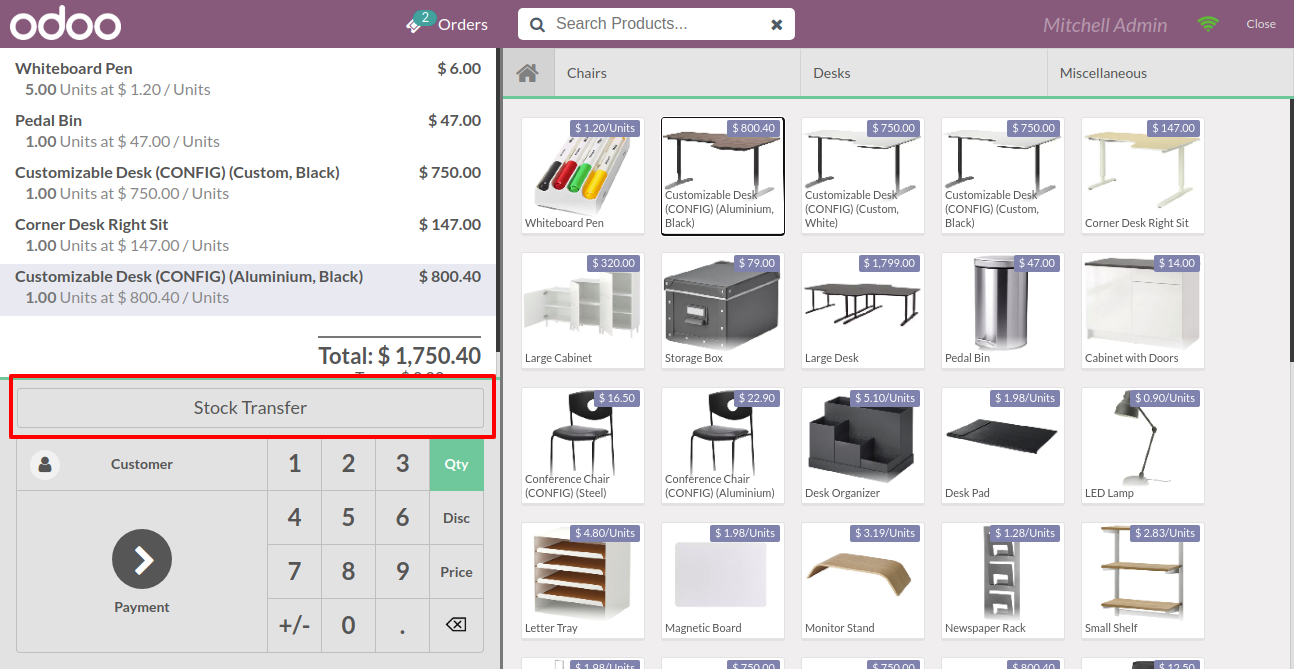Select the Customer button

coord(142,464)
